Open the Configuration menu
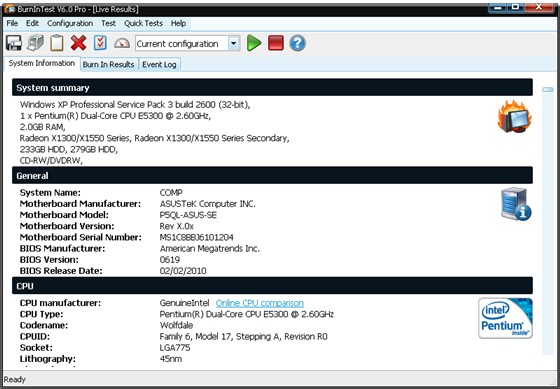560x389 pixels. pyautogui.click(x=70, y=23)
